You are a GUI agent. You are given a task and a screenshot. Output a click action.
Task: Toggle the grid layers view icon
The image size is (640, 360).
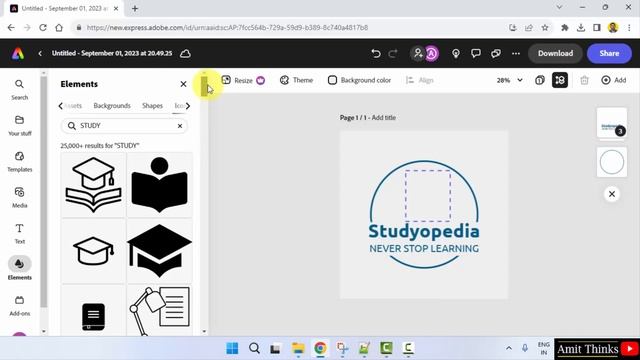pyautogui.click(x=560, y=80)
